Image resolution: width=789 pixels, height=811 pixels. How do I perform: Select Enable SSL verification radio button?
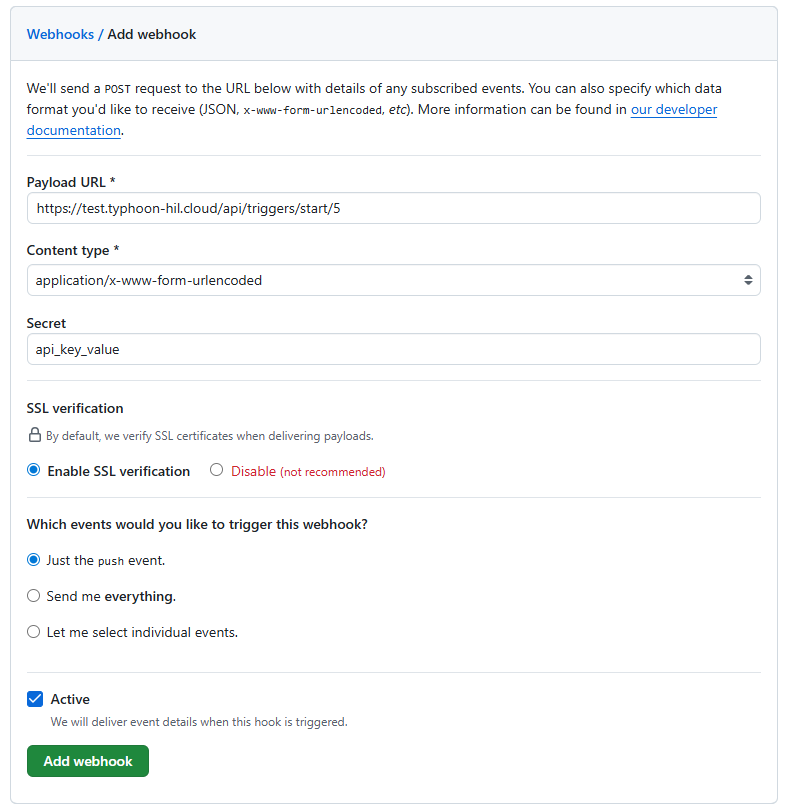(34, 470)
